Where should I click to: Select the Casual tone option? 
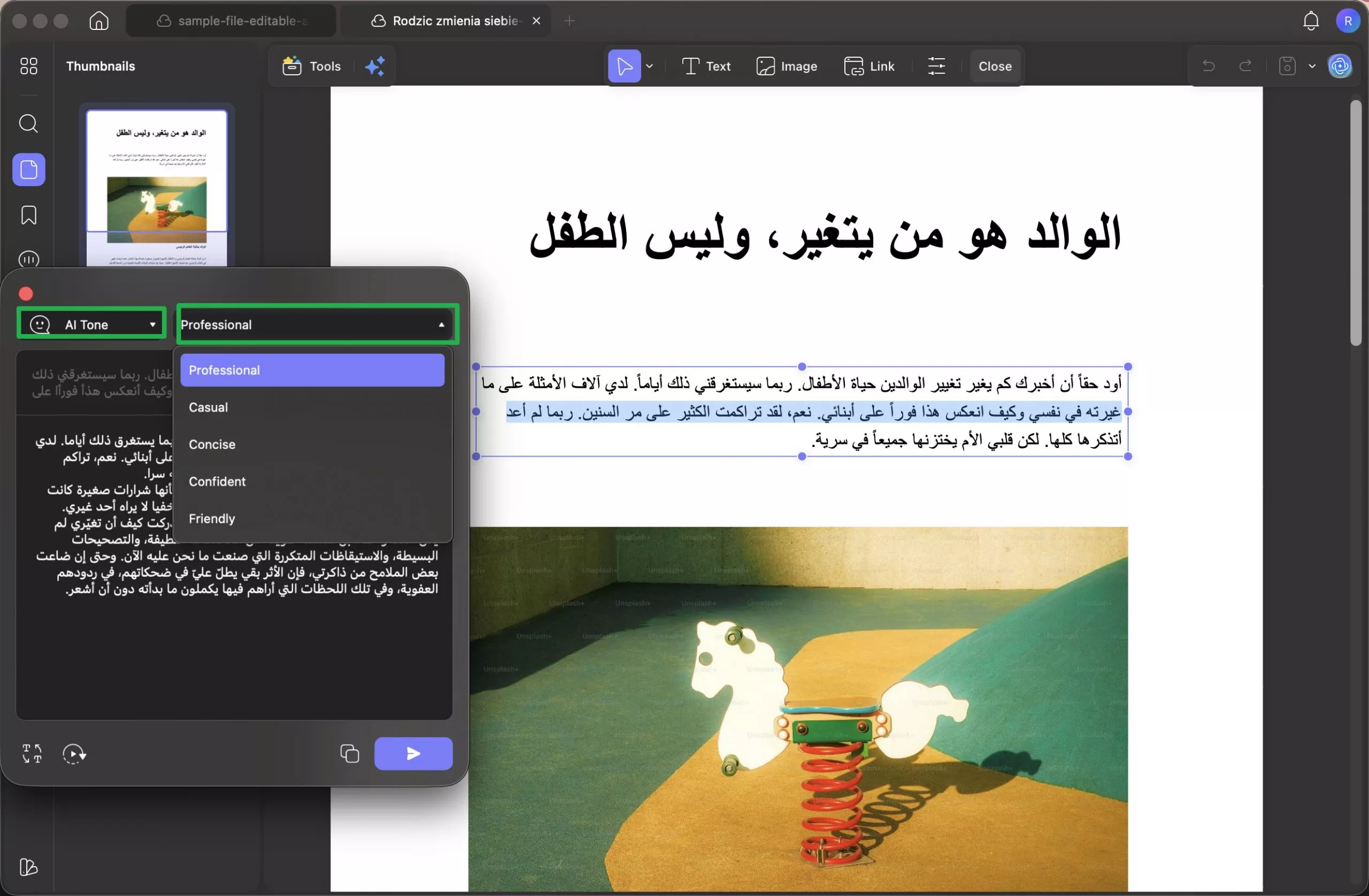point(208,407)
